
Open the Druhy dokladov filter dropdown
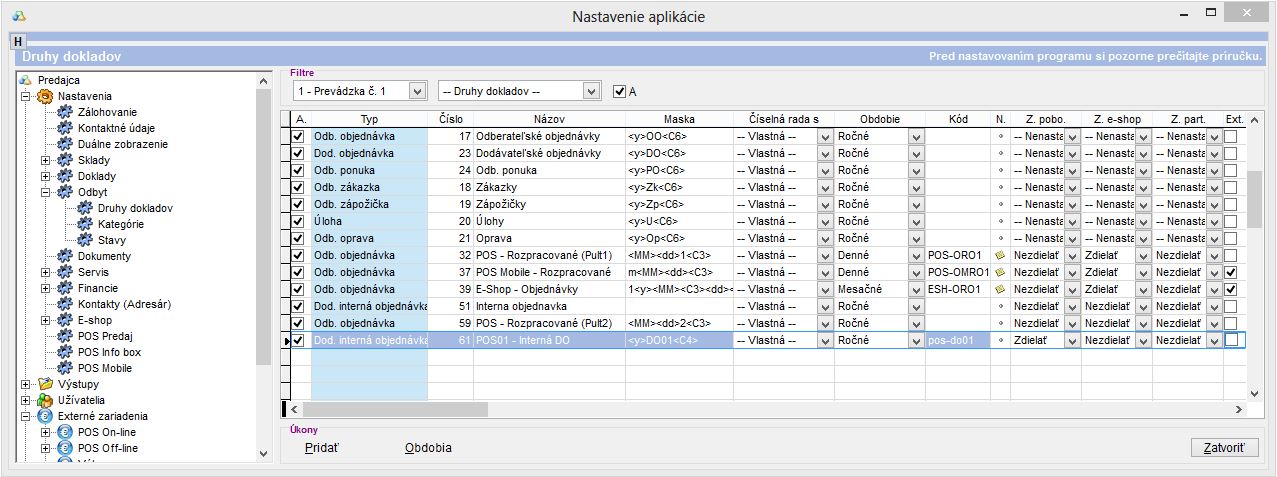[x=591, y=91]
